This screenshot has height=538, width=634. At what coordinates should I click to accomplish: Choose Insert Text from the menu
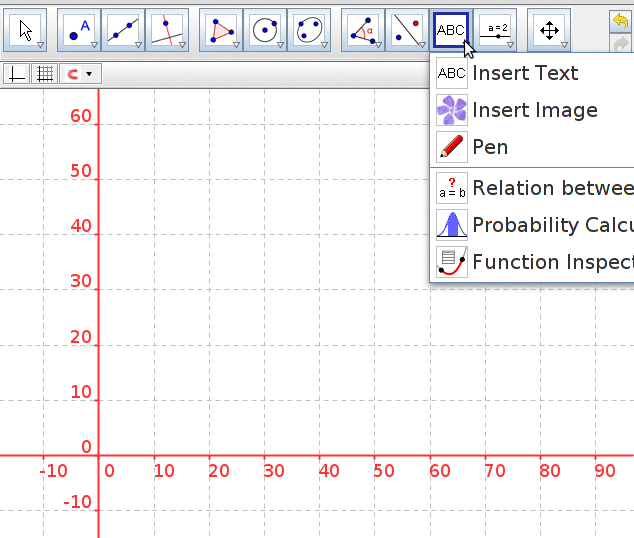point(524,73)
